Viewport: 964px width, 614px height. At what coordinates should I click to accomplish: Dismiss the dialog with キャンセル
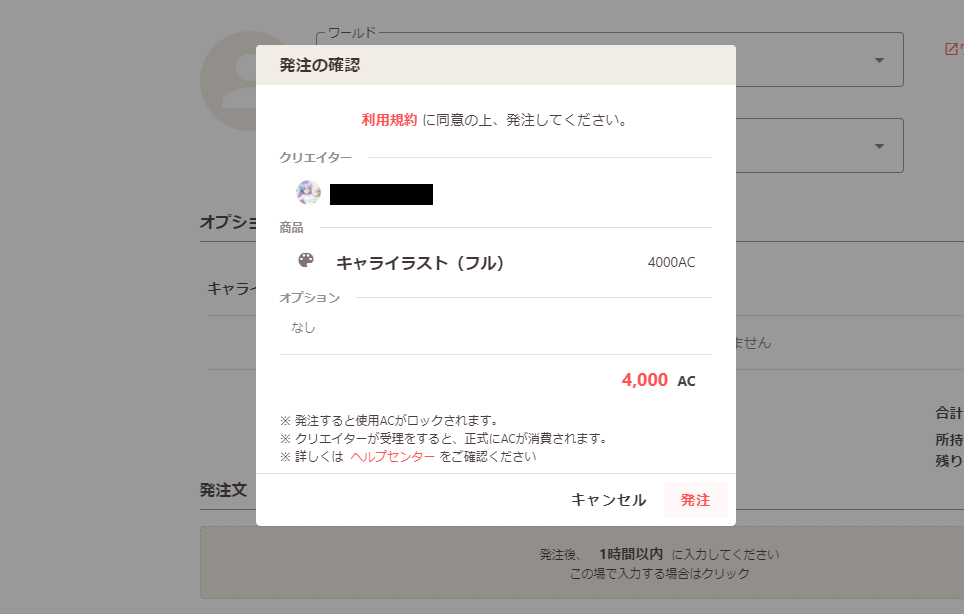click(x=609, y=500)
